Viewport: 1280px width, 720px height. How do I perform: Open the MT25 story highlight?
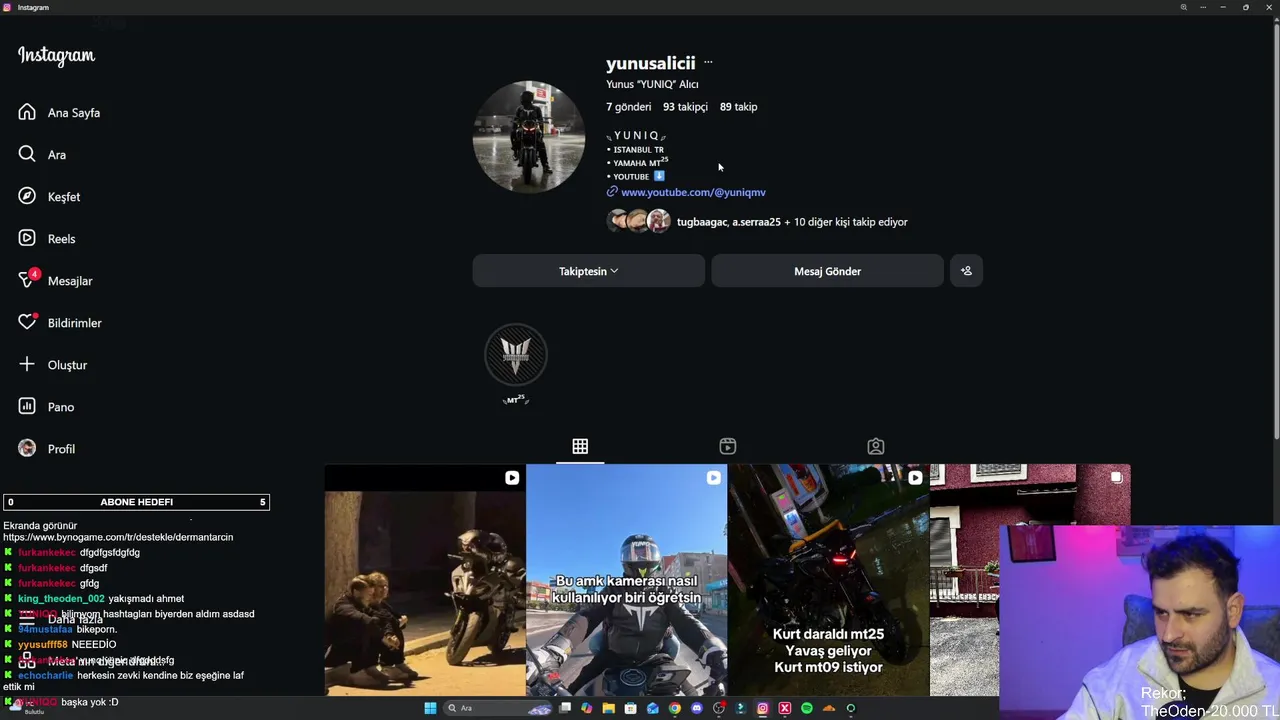click(516, 355)
